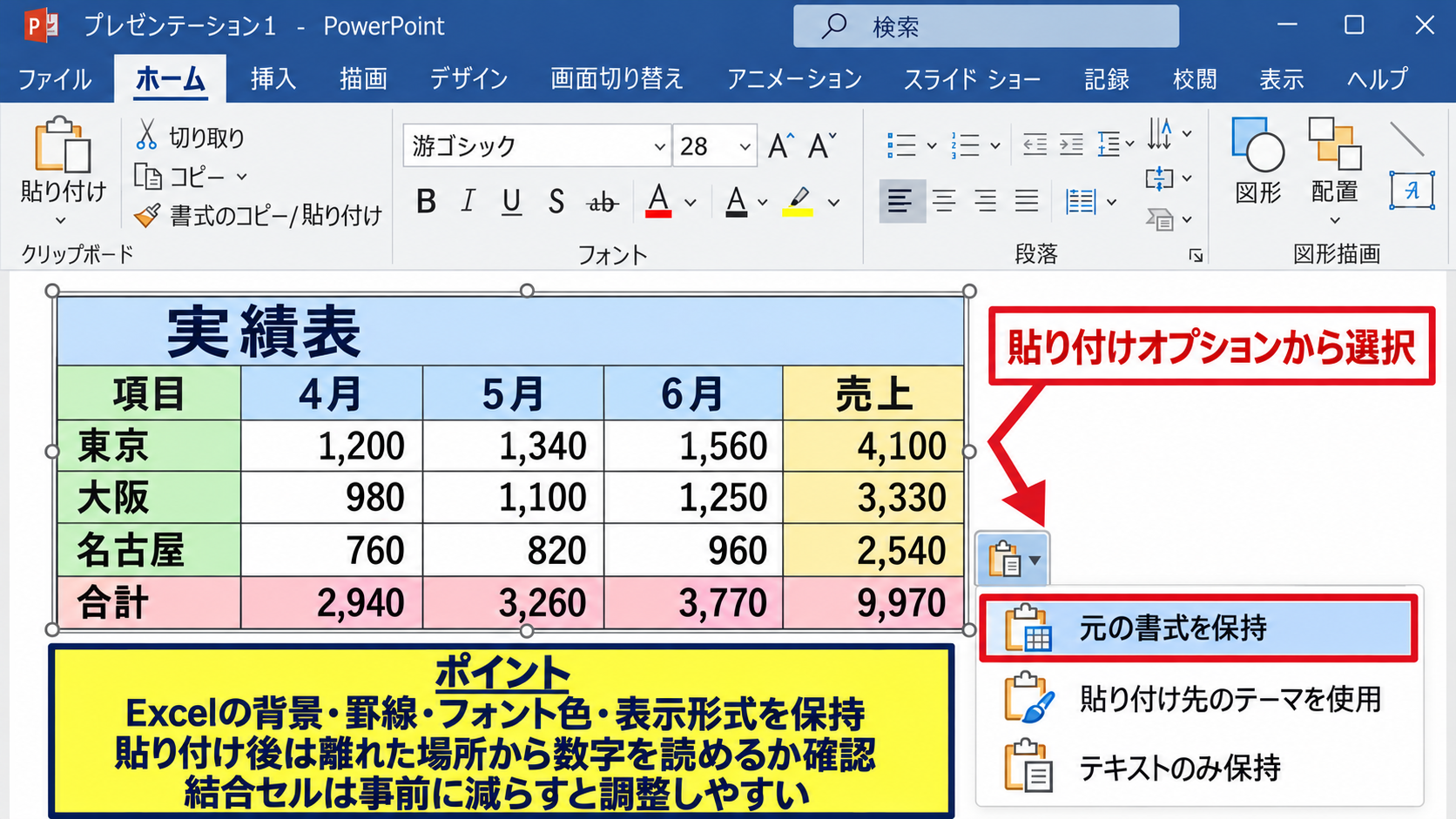1456x819 pixels.
Task: Justify text in paragraph group
Action: pyautogui.click(x=1027, y=202)
